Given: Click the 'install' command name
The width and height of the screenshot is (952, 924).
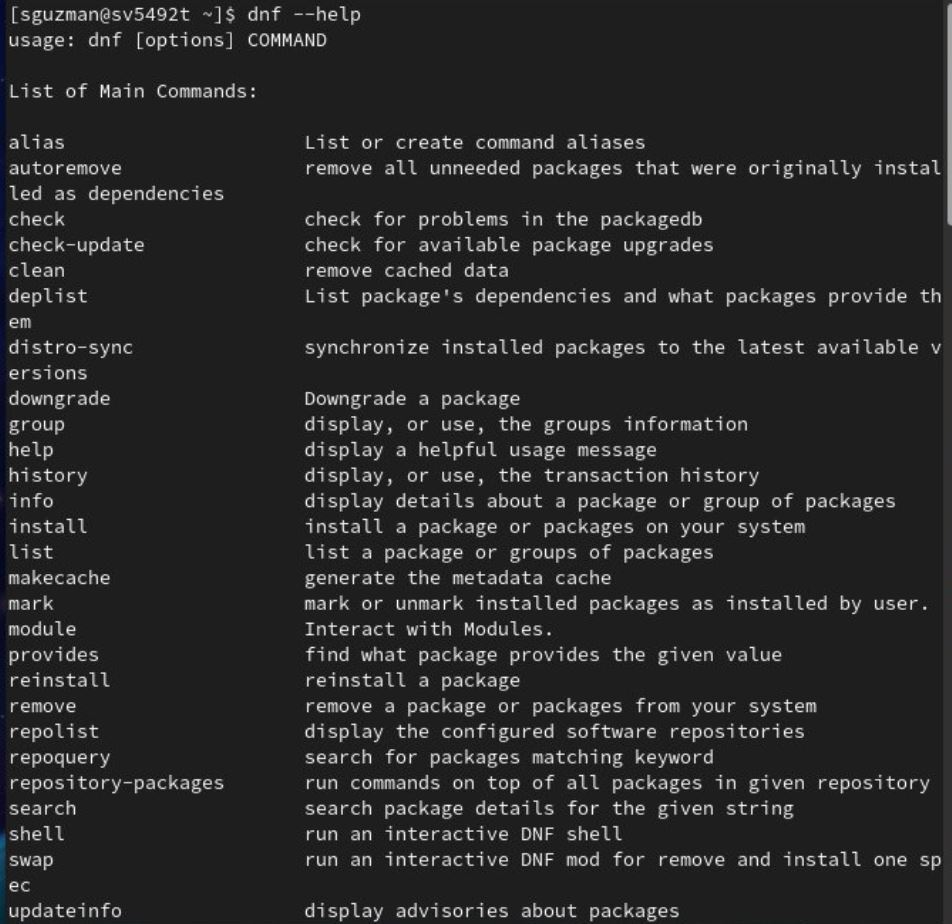Looking at the screenshot, I should [48, 526].
